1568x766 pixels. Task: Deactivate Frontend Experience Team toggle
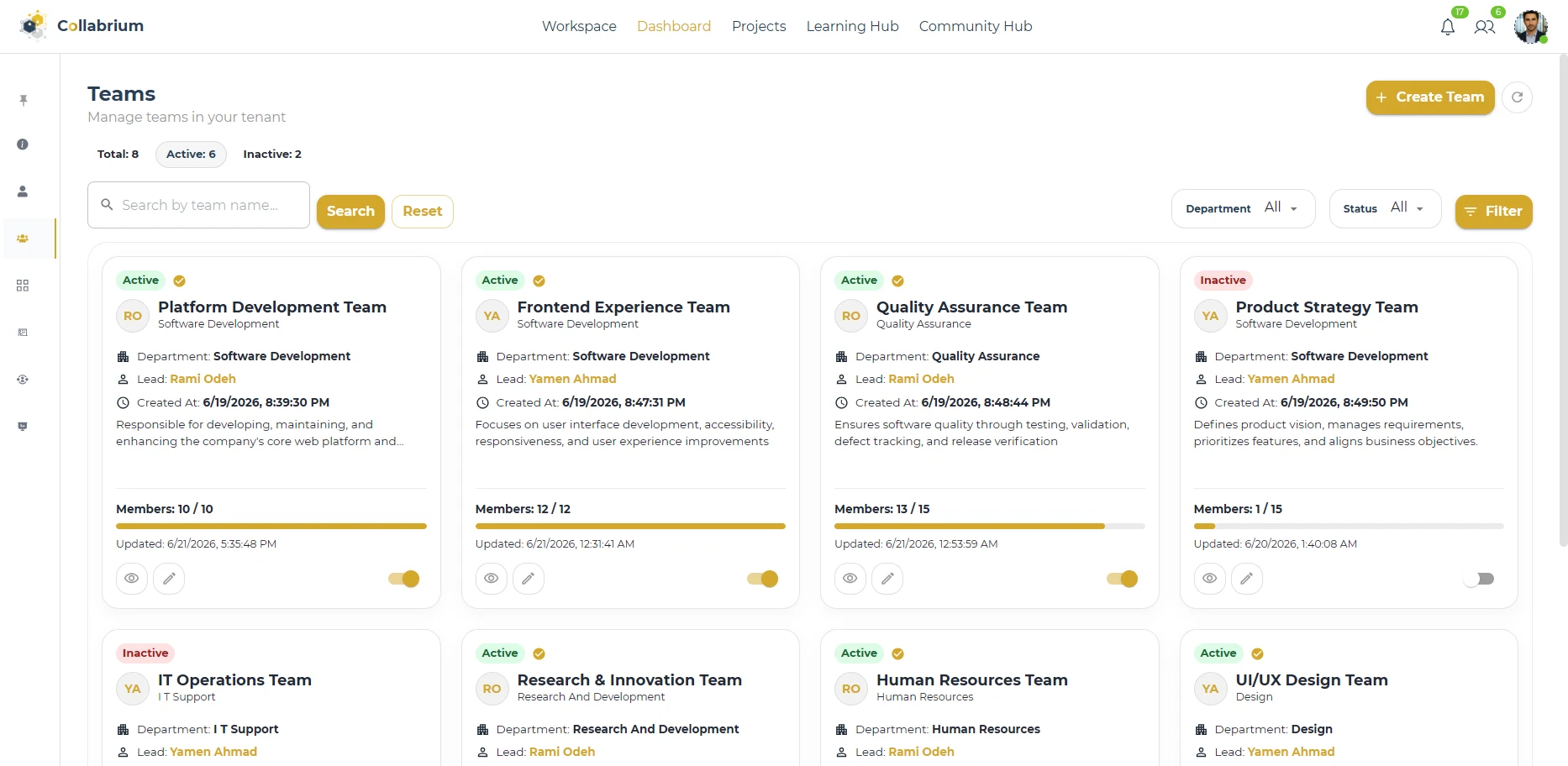pyautogui.click(x=763, y=579)
